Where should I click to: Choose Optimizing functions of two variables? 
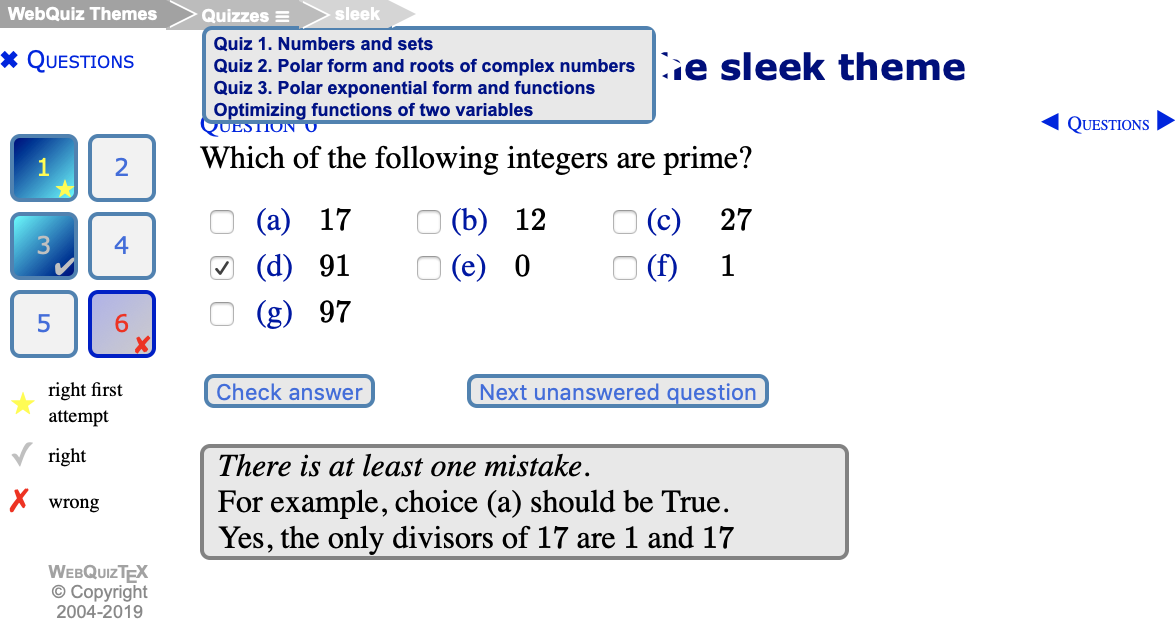tap(373, 110)
